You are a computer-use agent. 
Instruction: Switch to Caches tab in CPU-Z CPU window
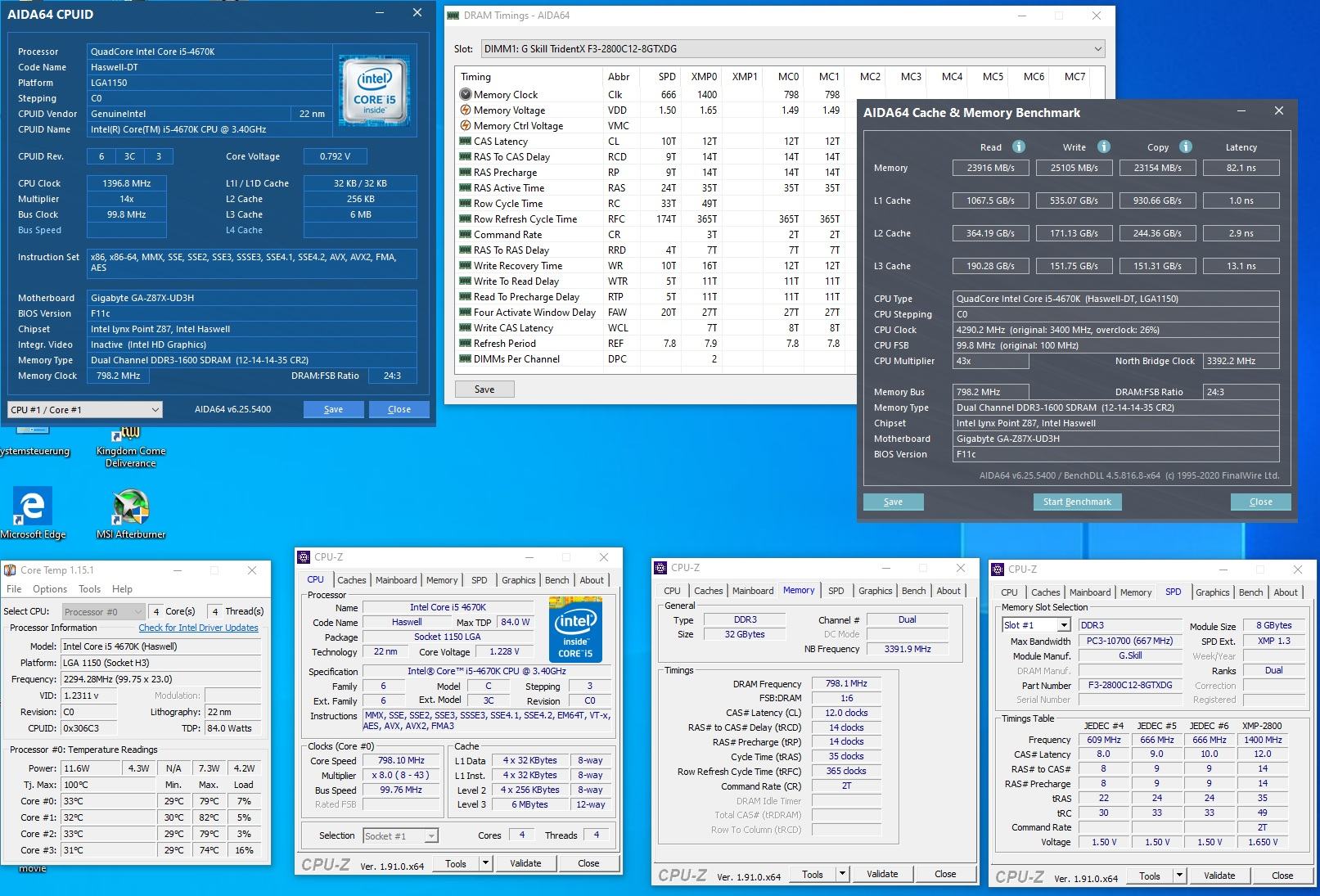[x=352, y=580]
